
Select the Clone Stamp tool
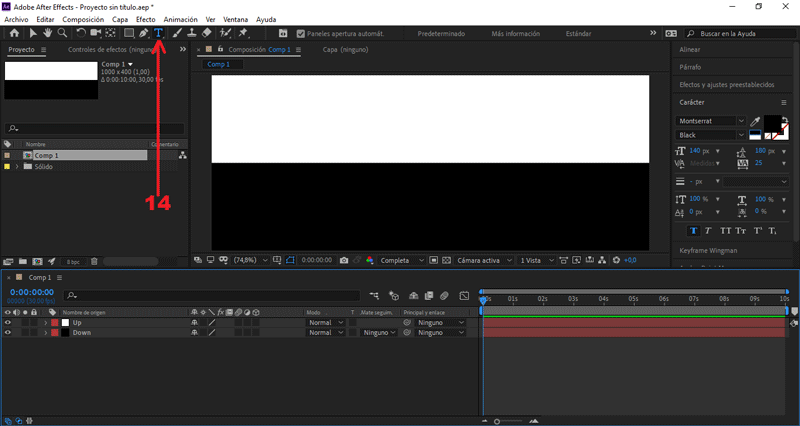(192, 33)
